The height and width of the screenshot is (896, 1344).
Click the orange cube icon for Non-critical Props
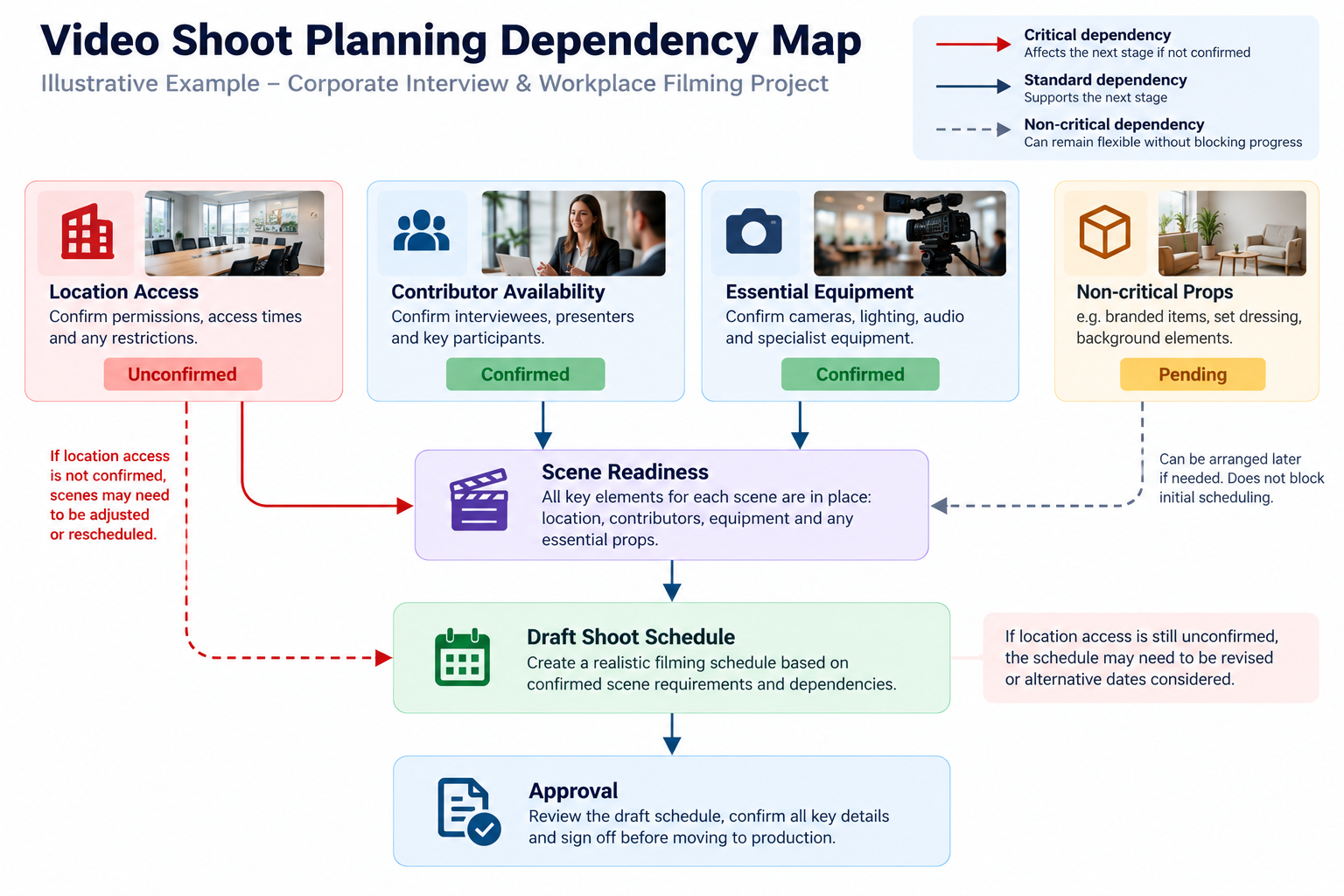[x=1104, y=232]
